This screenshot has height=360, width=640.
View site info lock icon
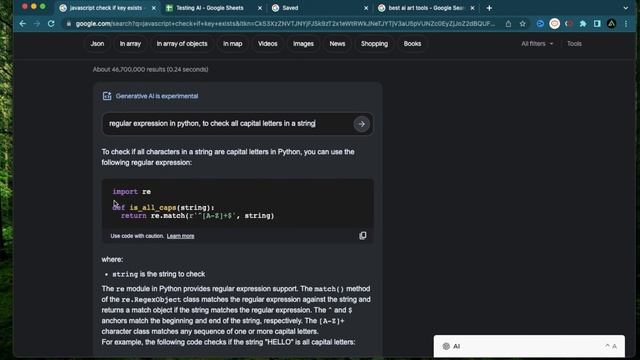tap(69, 24)
